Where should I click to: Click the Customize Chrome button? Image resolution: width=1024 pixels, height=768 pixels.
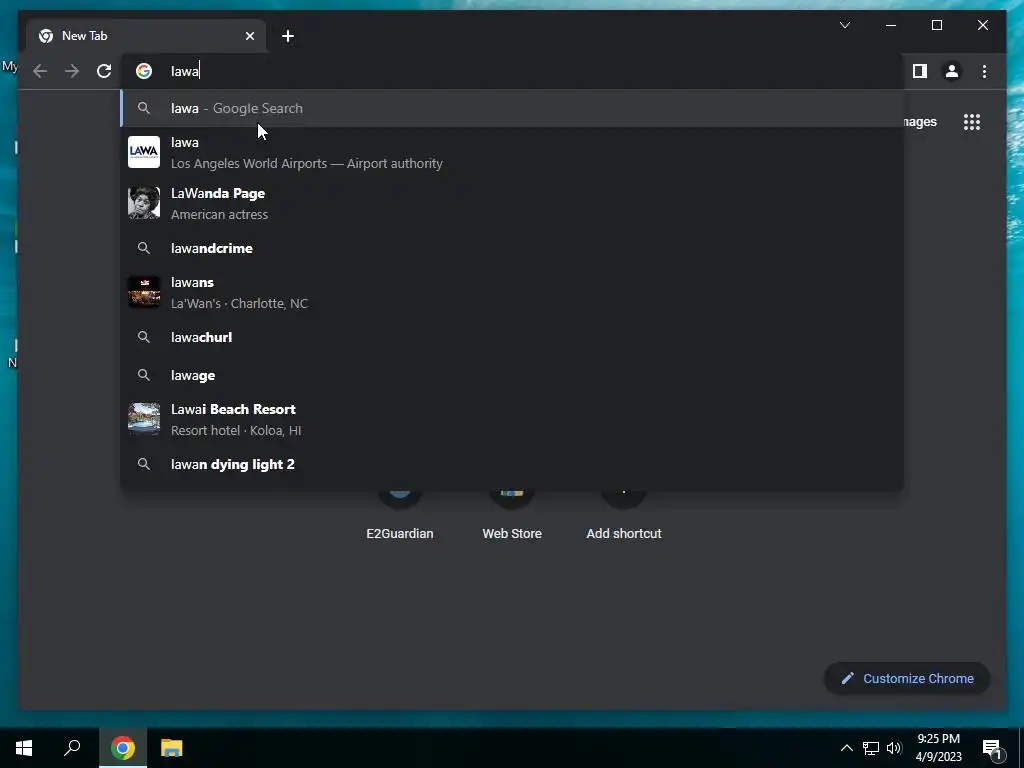point(907,679)
